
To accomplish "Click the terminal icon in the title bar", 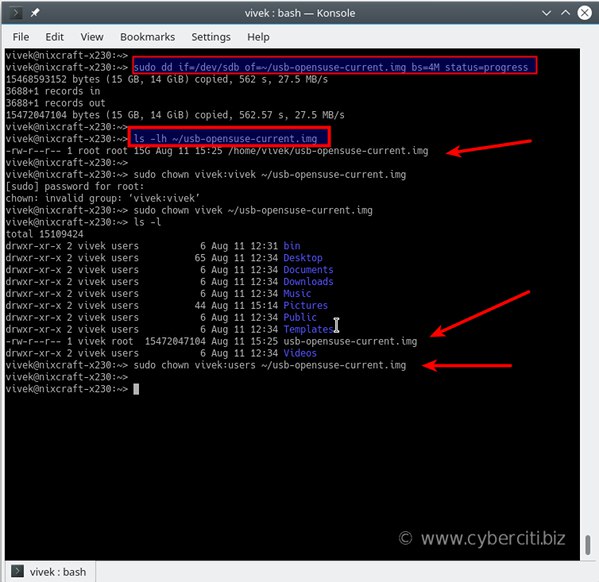I will point(16,13).
